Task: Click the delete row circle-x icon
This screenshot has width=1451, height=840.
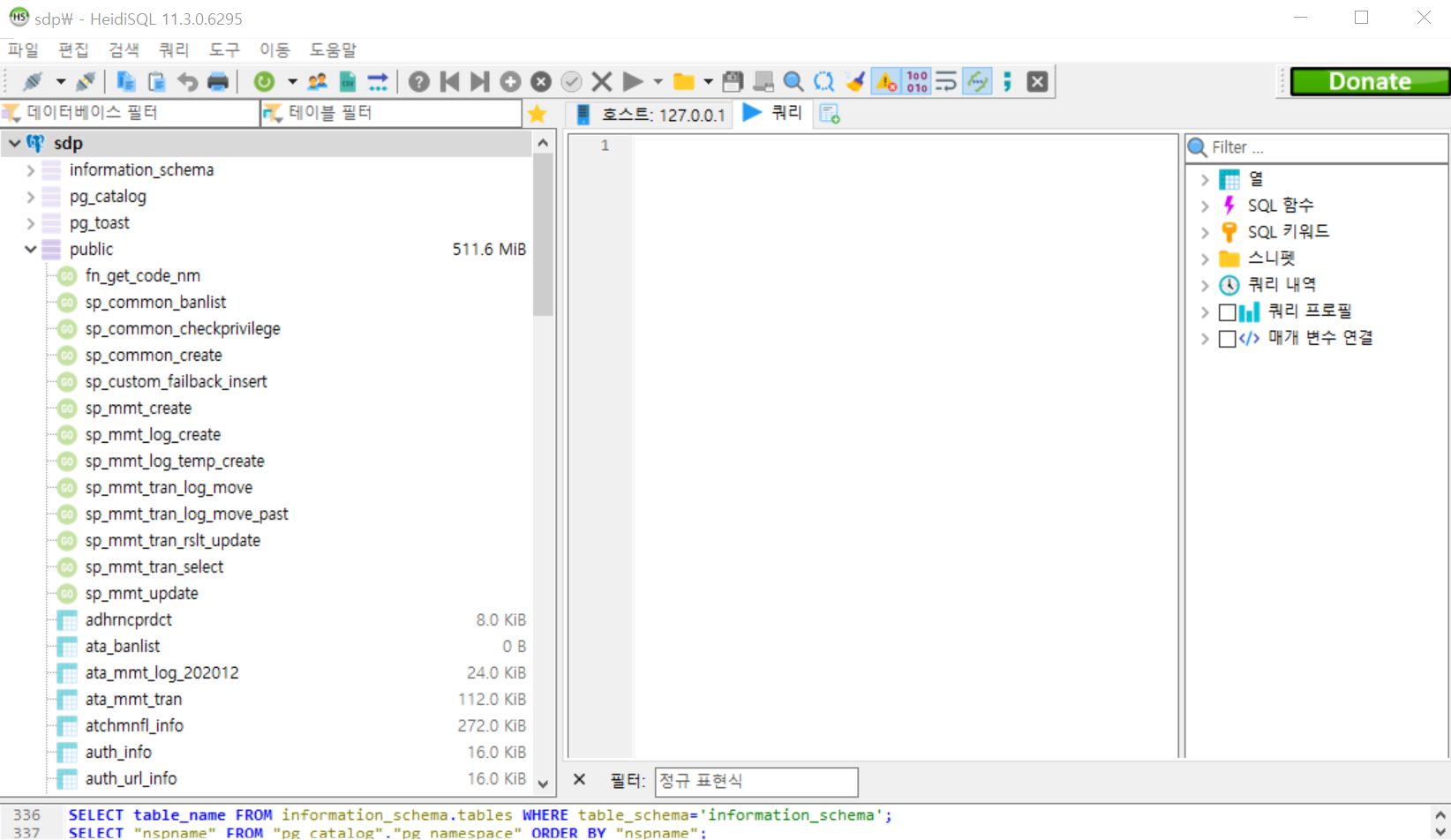Action: (x=541, y=82)
